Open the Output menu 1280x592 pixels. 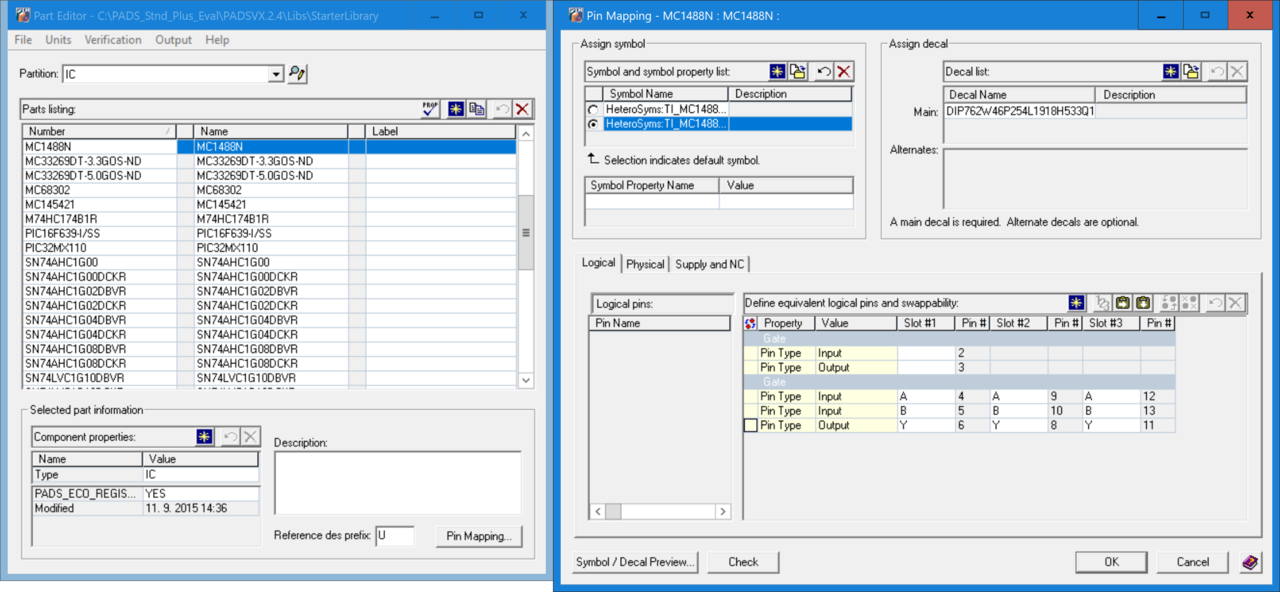coord(173,40)
